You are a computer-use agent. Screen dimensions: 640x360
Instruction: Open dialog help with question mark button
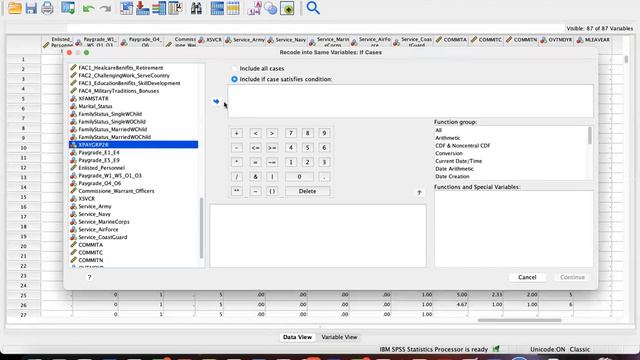[x=89, y=277]
